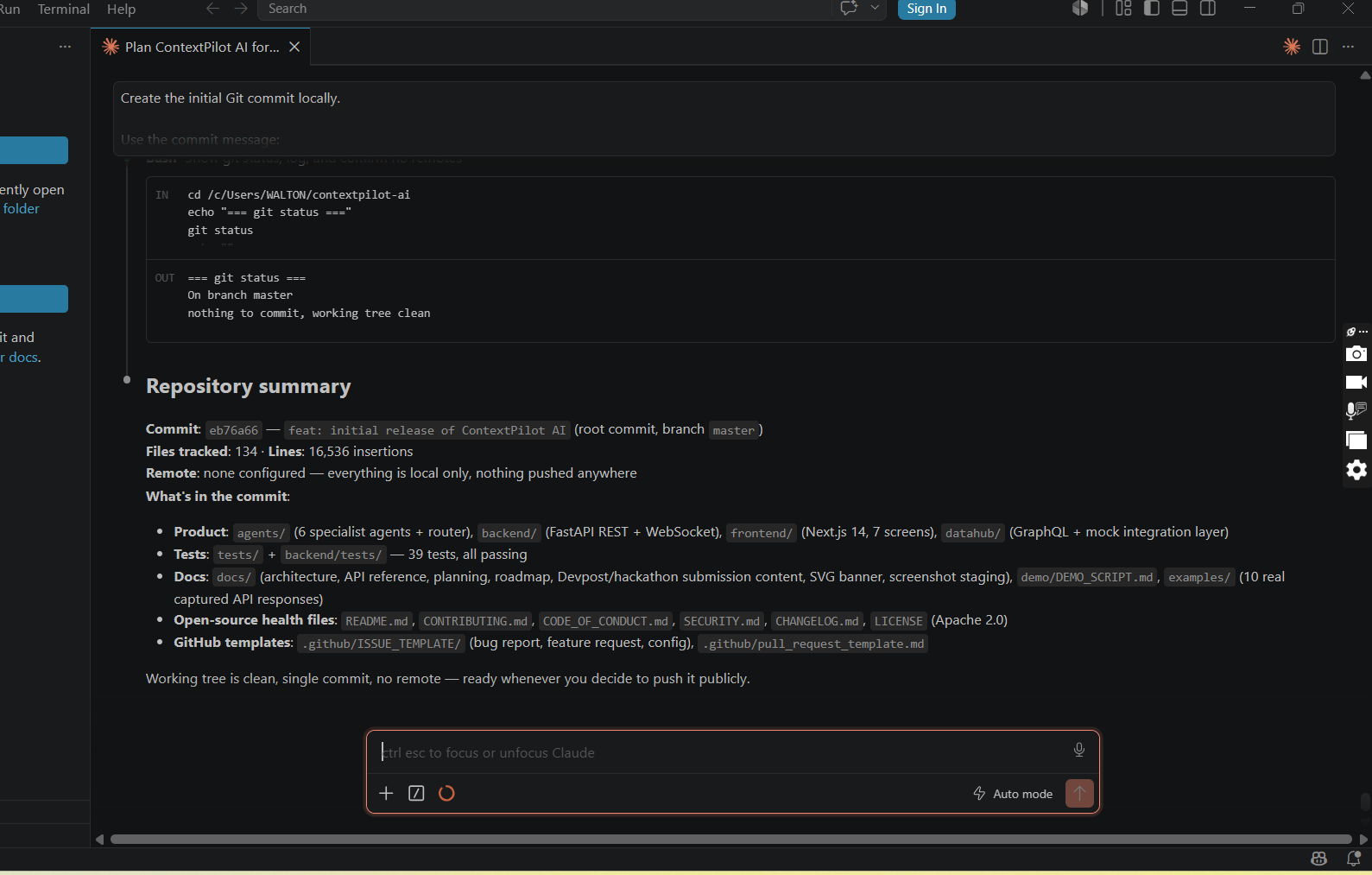Open Customize Layout icon
This screenshot has height=875, width=1372.
[1123, 9]
